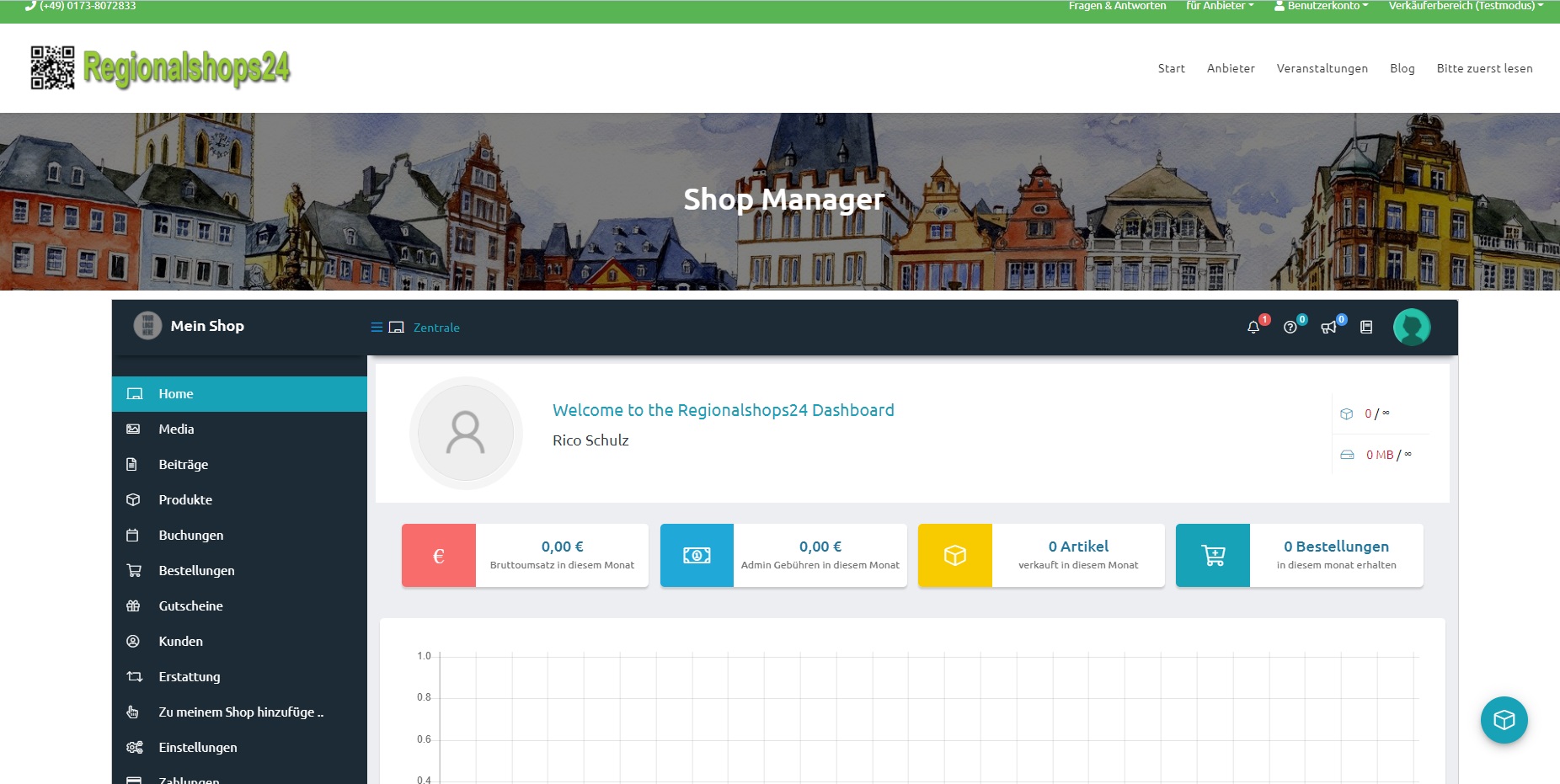Click the Rico Schulz name

pos(590,440)
